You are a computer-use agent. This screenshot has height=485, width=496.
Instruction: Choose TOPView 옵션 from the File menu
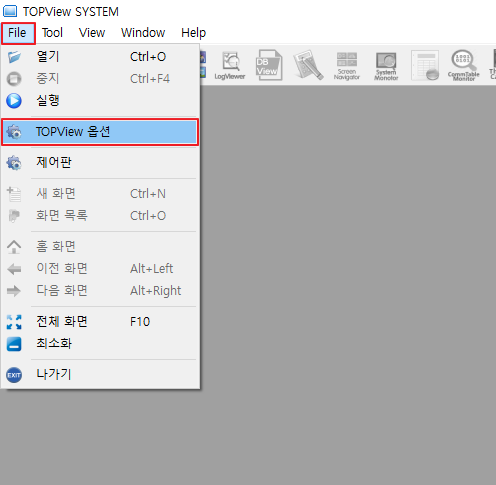tap(100, 132)
